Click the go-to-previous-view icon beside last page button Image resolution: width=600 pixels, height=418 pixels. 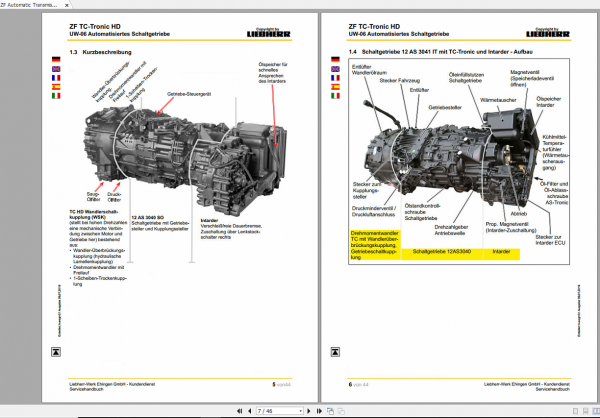pyautogui.click(x=330, y=411)
